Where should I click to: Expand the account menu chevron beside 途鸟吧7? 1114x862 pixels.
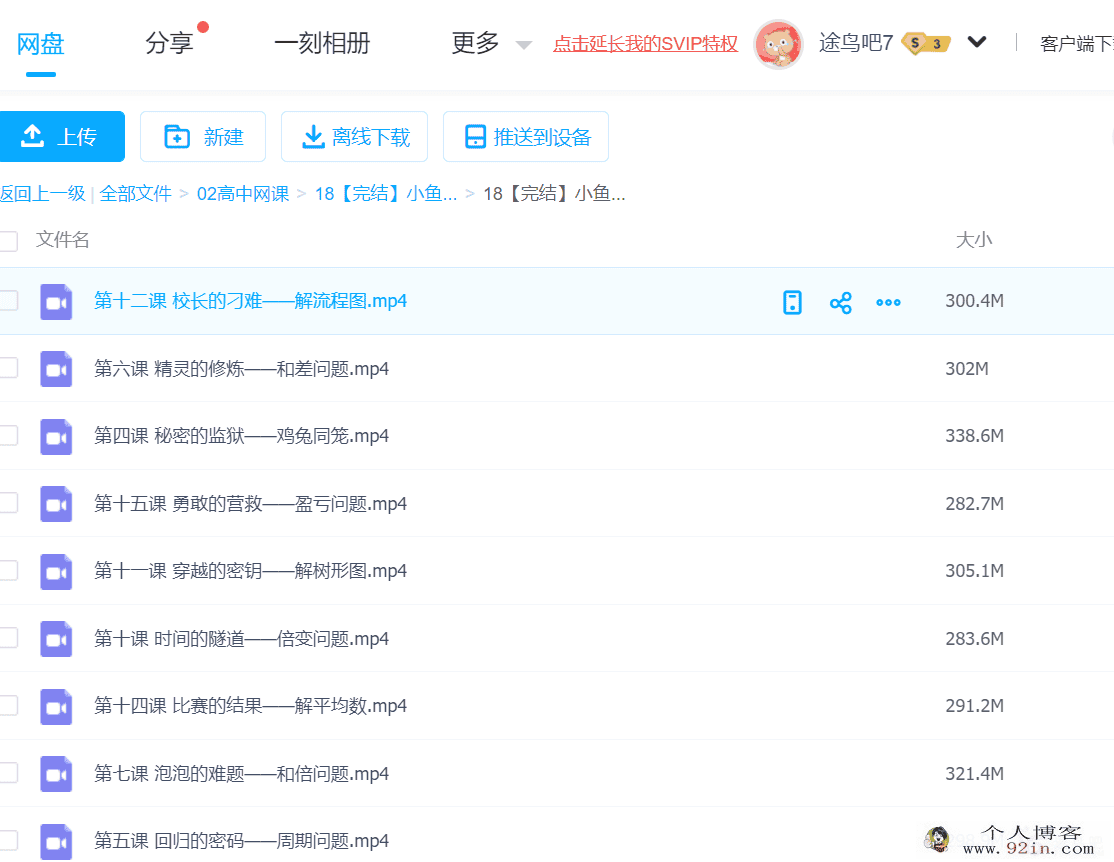[977, 42]
